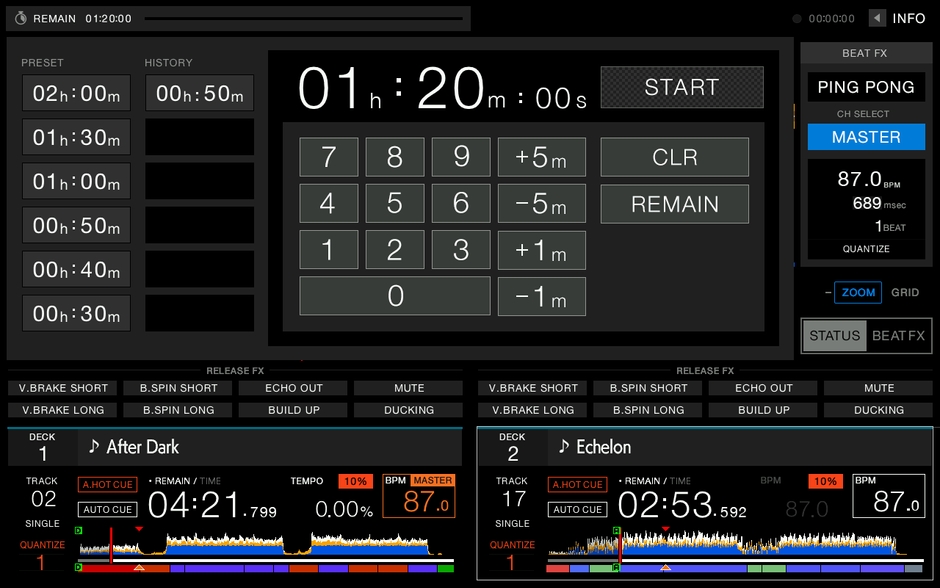940x588 pixels.
Task: Tap the 10% tempo range badge on Deck 2
Action: (x=824, y=481)
